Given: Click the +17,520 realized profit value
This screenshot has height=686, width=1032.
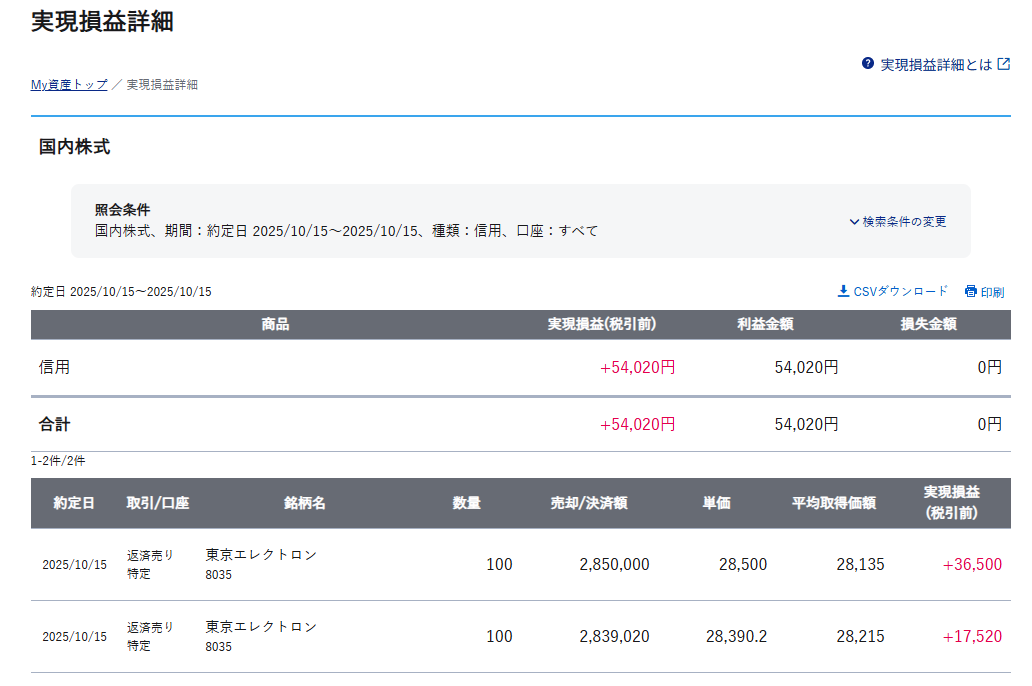Looking at the screenshot, I should [971, 636].
